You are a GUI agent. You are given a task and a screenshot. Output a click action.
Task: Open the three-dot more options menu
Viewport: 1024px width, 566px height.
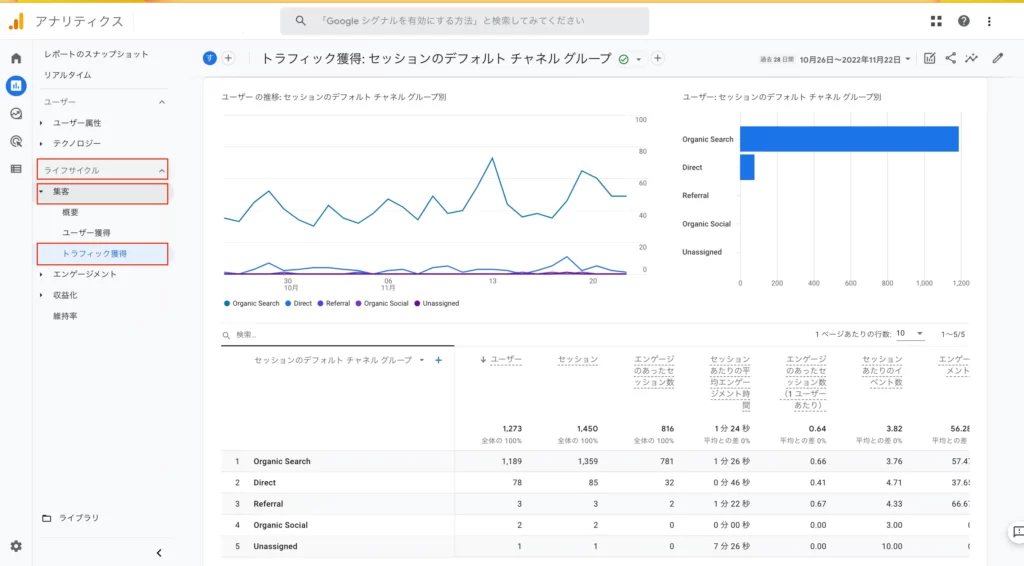(989, 22)
